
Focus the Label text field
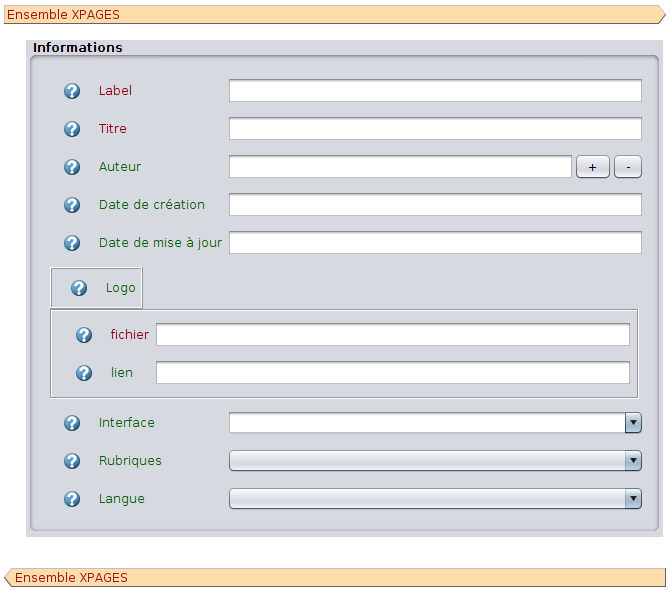[x=434, y=91]
